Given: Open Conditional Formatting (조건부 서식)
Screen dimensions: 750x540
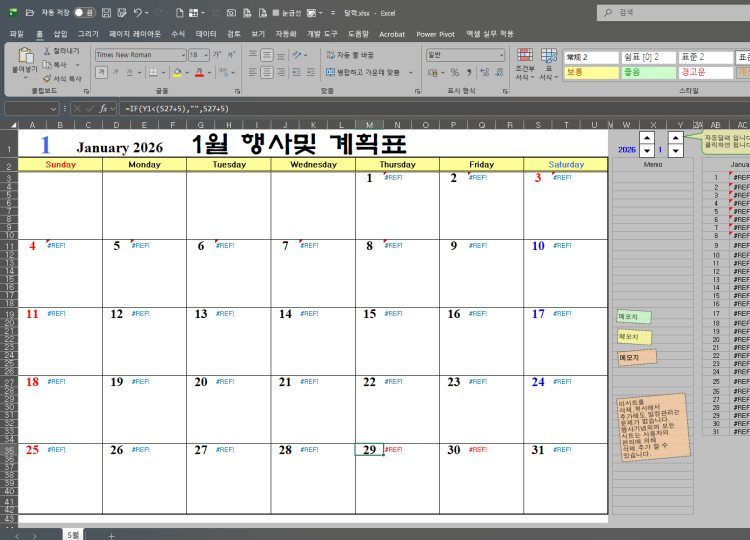Looking at the screenshot, I should [525, 64].
